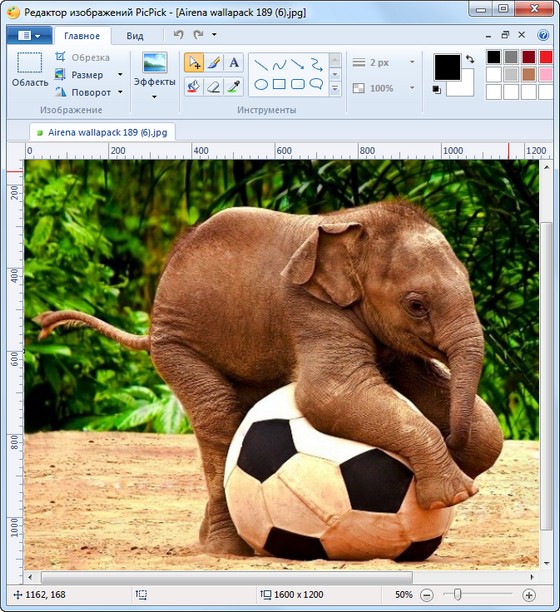Click the Обрезка crop button

point(83,57)
